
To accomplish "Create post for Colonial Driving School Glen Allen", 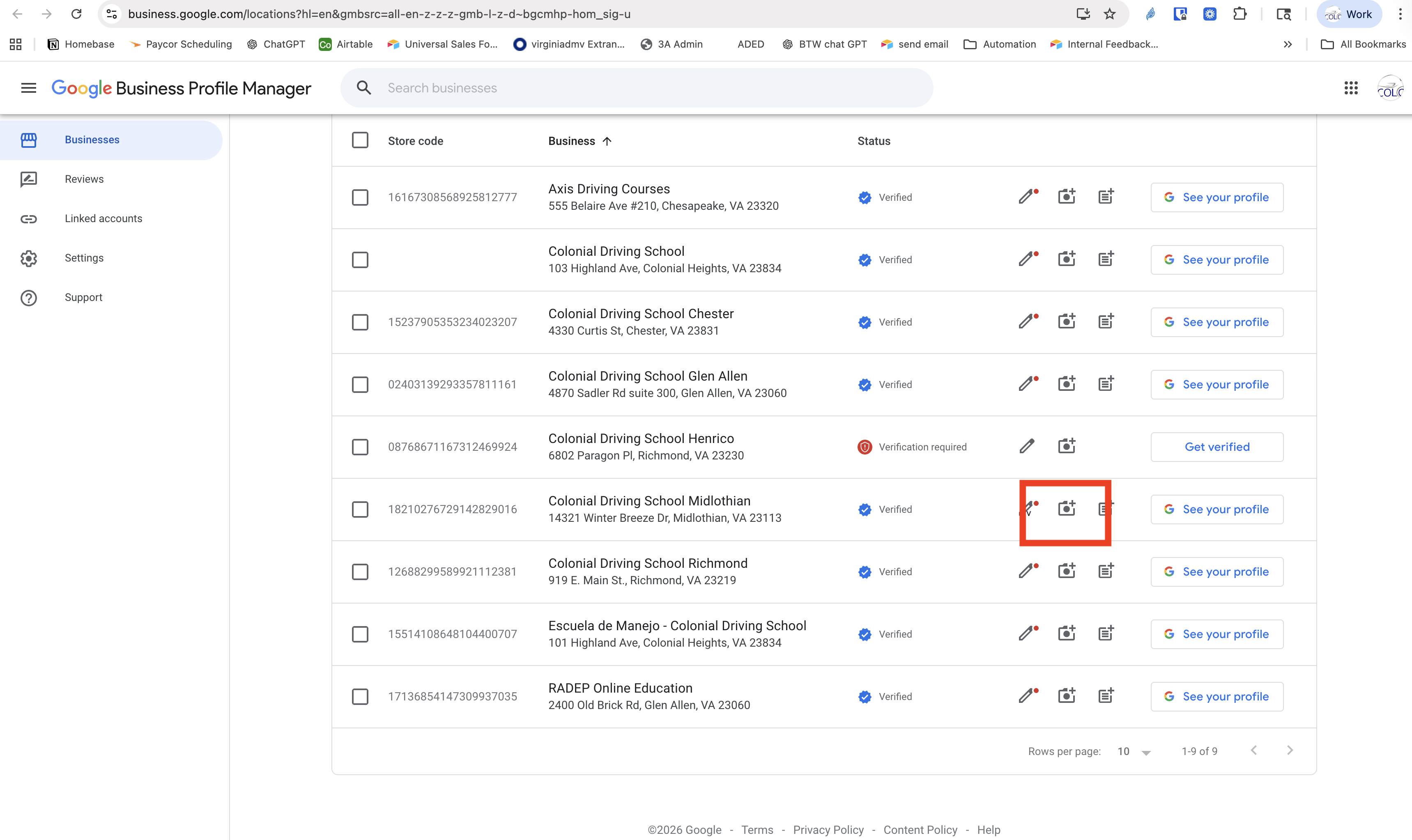I will (1106, 383).
